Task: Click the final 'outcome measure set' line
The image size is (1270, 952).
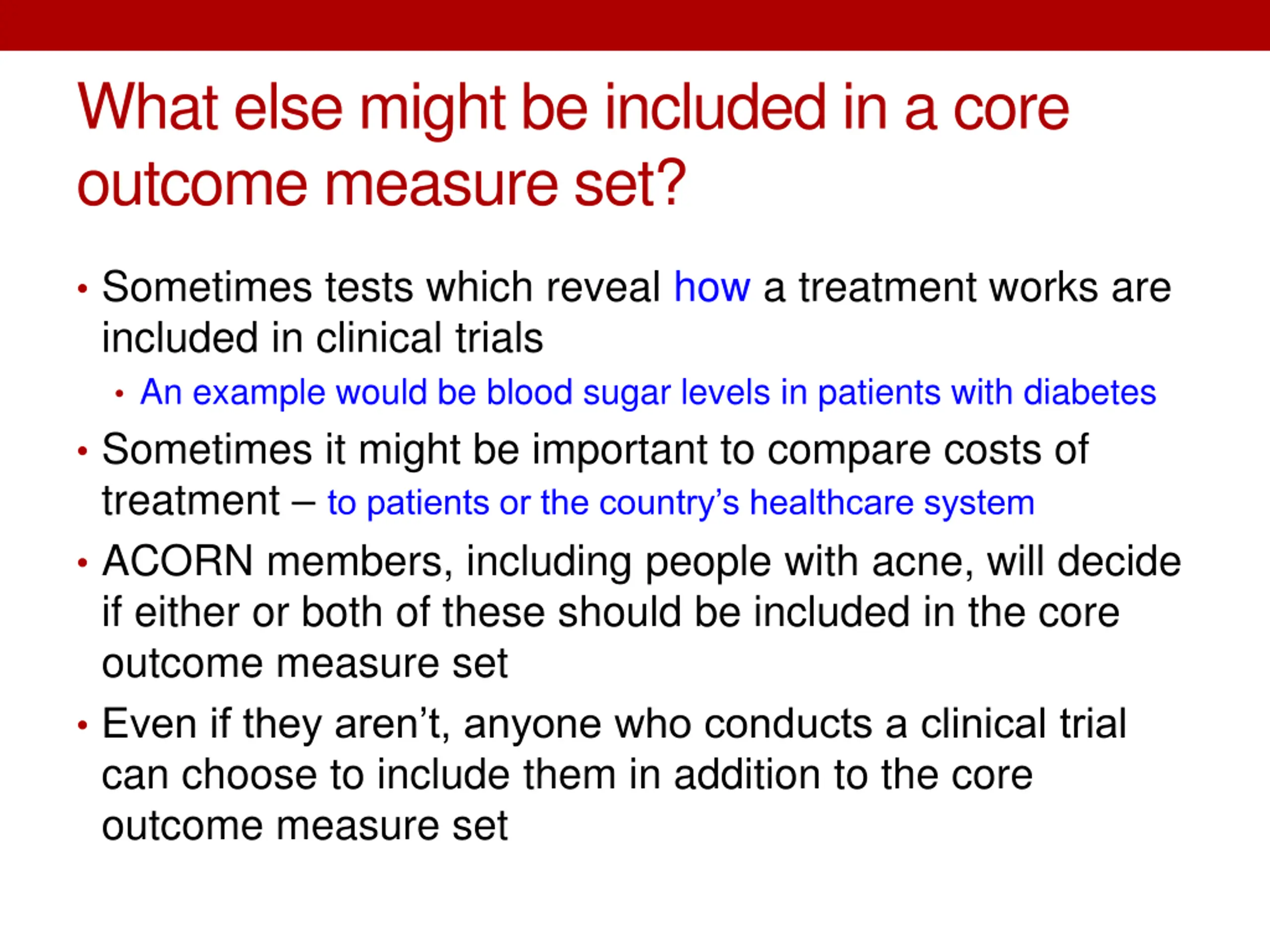Action: pyautogui.click(x=305, y=827)
